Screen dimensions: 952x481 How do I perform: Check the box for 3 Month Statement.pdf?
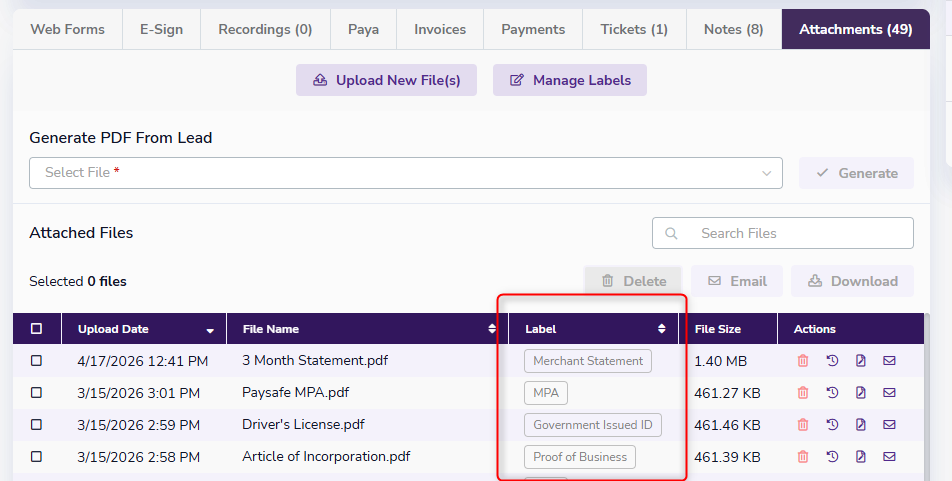pos(36,361)
